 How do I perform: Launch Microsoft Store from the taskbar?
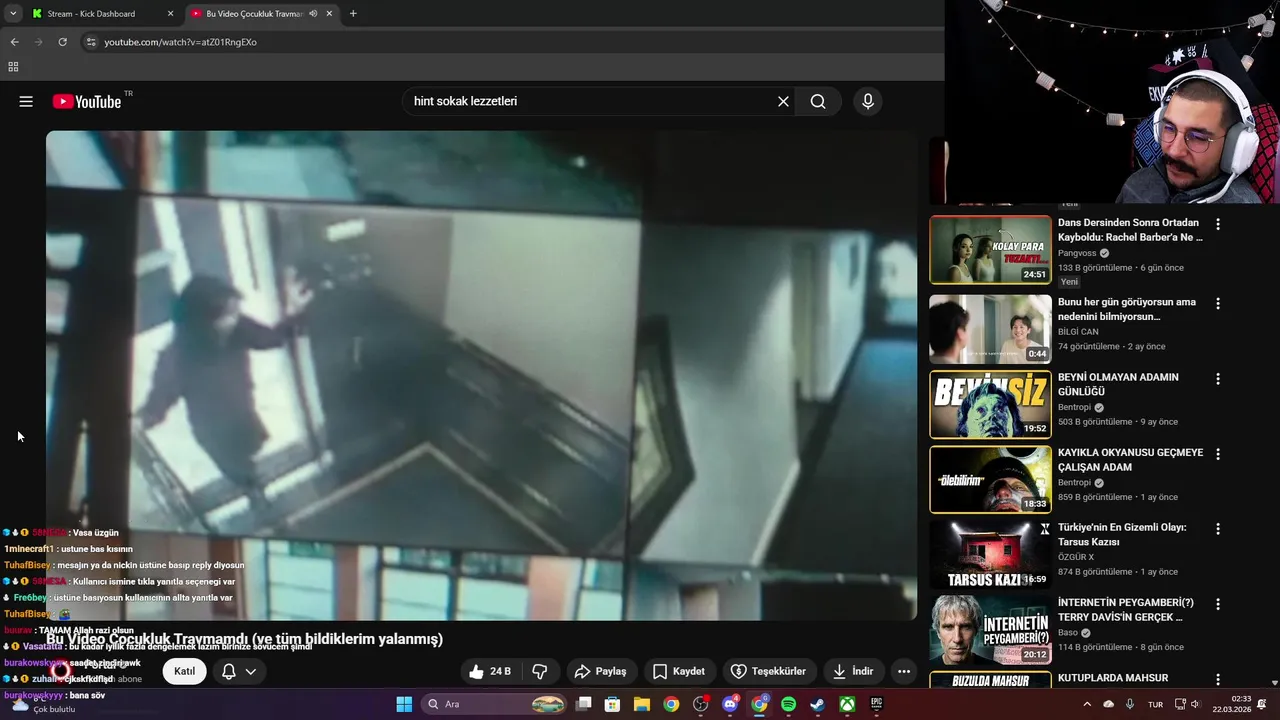(x=613, y=704)
